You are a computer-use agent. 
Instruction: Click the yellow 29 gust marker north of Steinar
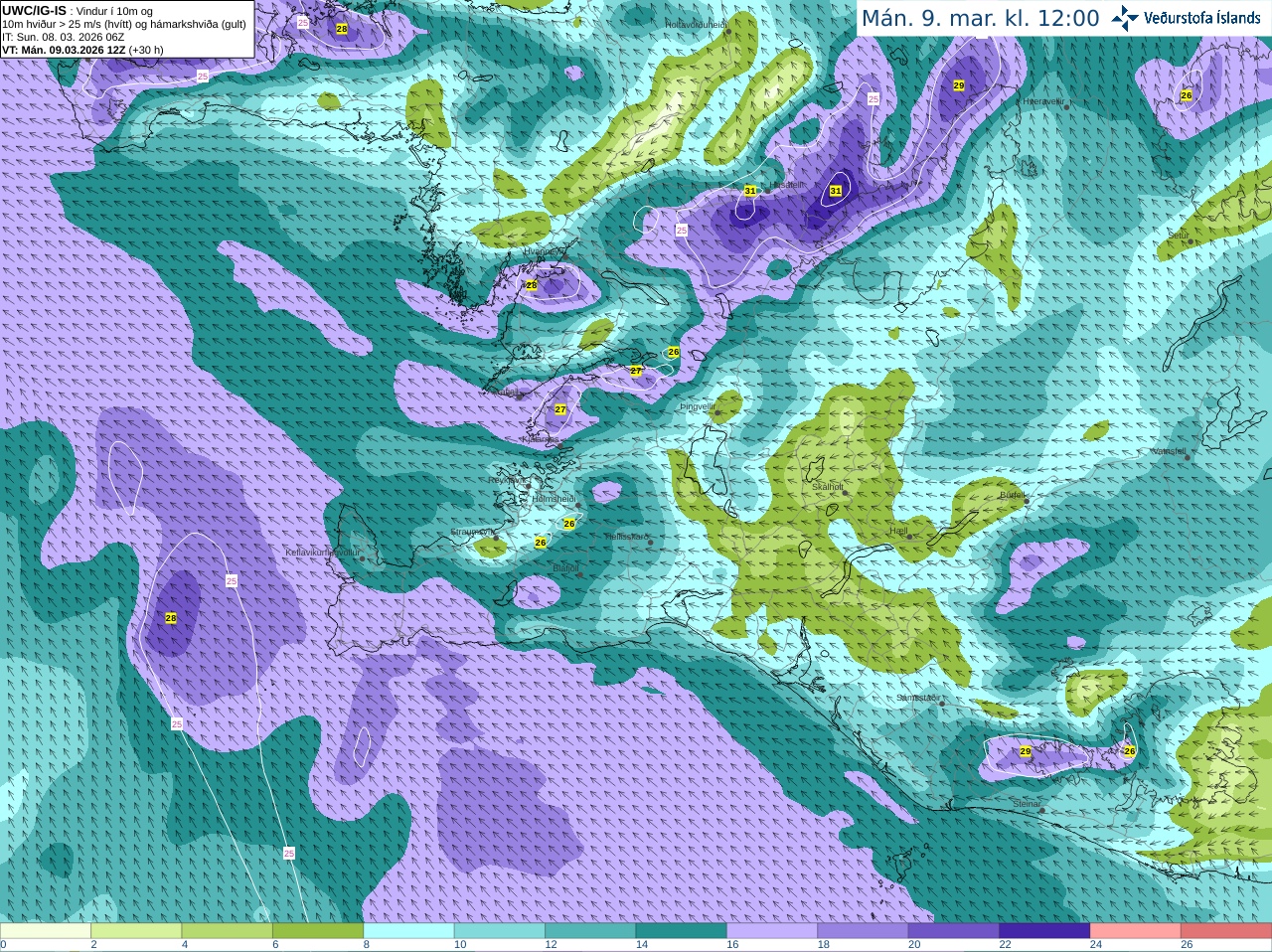(1026, 752)
